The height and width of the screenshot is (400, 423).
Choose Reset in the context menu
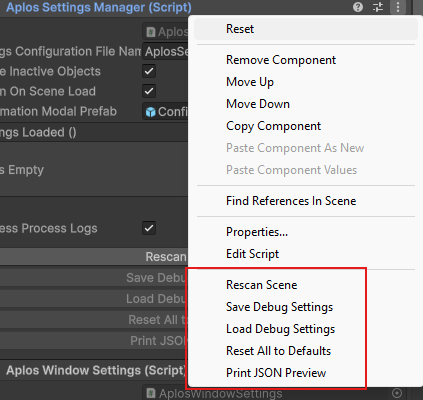pyautogui.click(x=306, y=29)
